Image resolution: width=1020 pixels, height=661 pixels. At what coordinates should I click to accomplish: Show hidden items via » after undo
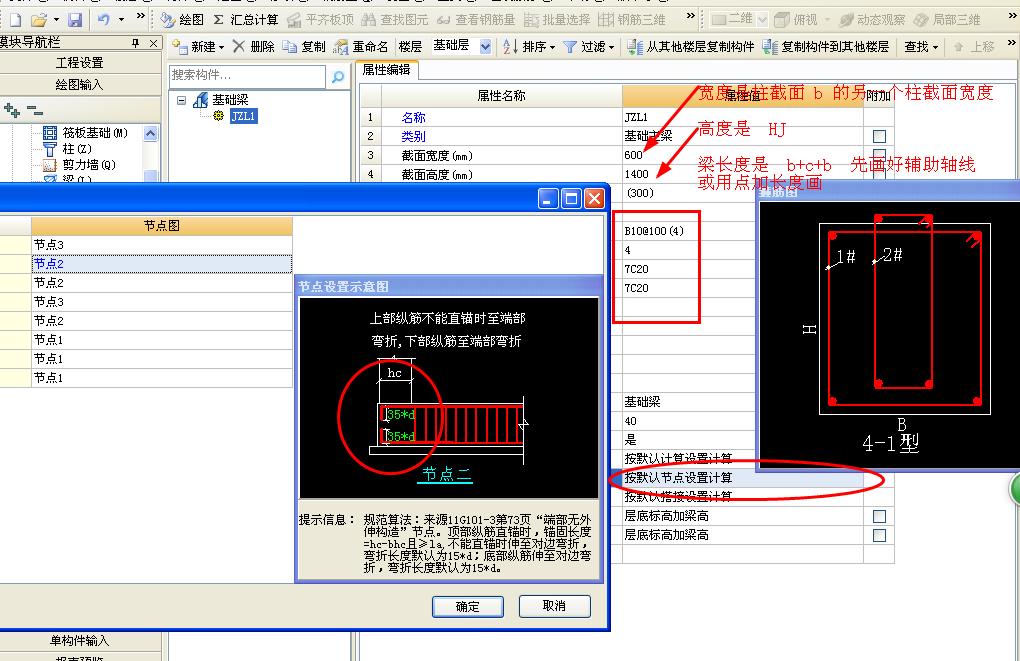click(141, 16)
